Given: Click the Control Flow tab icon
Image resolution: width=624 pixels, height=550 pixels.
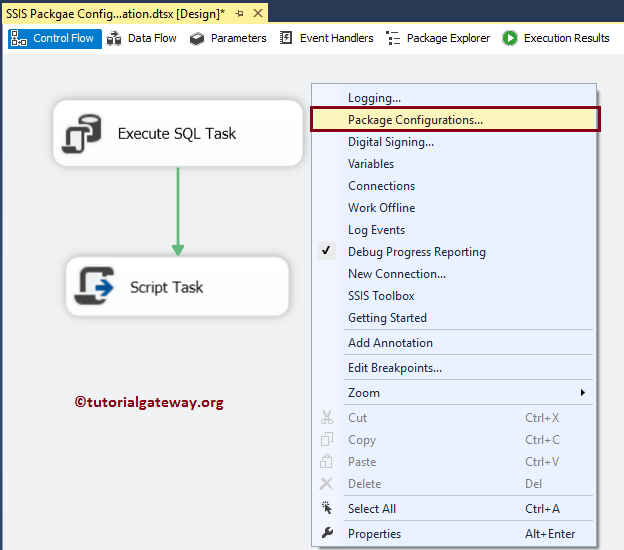Looking at the screenshot, I should coord(19,39).
